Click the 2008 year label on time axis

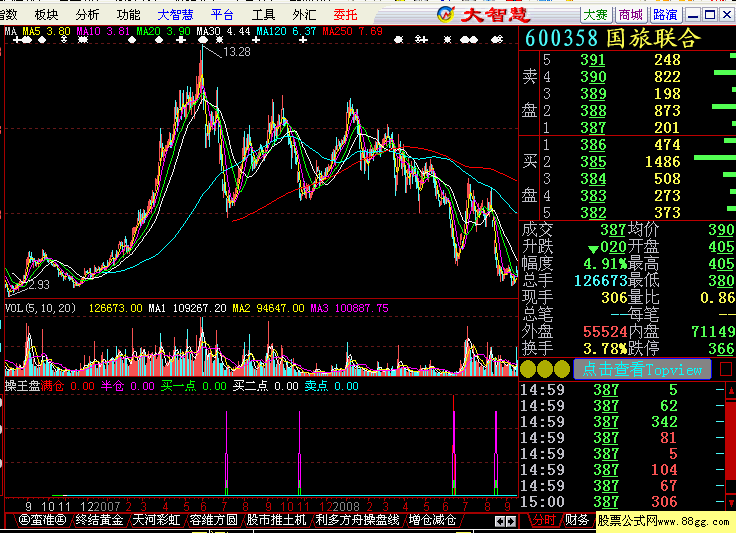click(x=346, y=507)
